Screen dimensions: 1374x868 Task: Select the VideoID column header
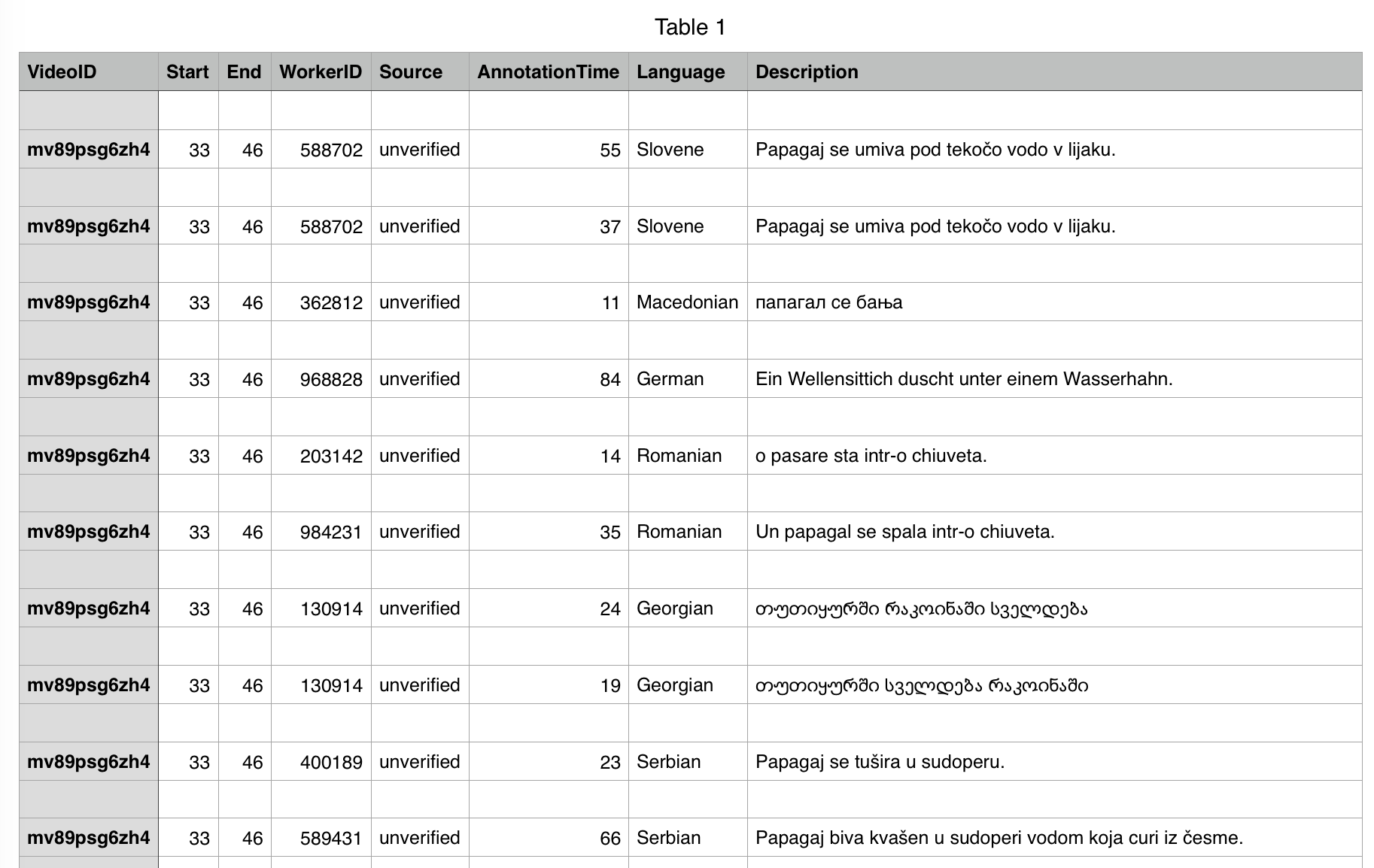point(89,71)
